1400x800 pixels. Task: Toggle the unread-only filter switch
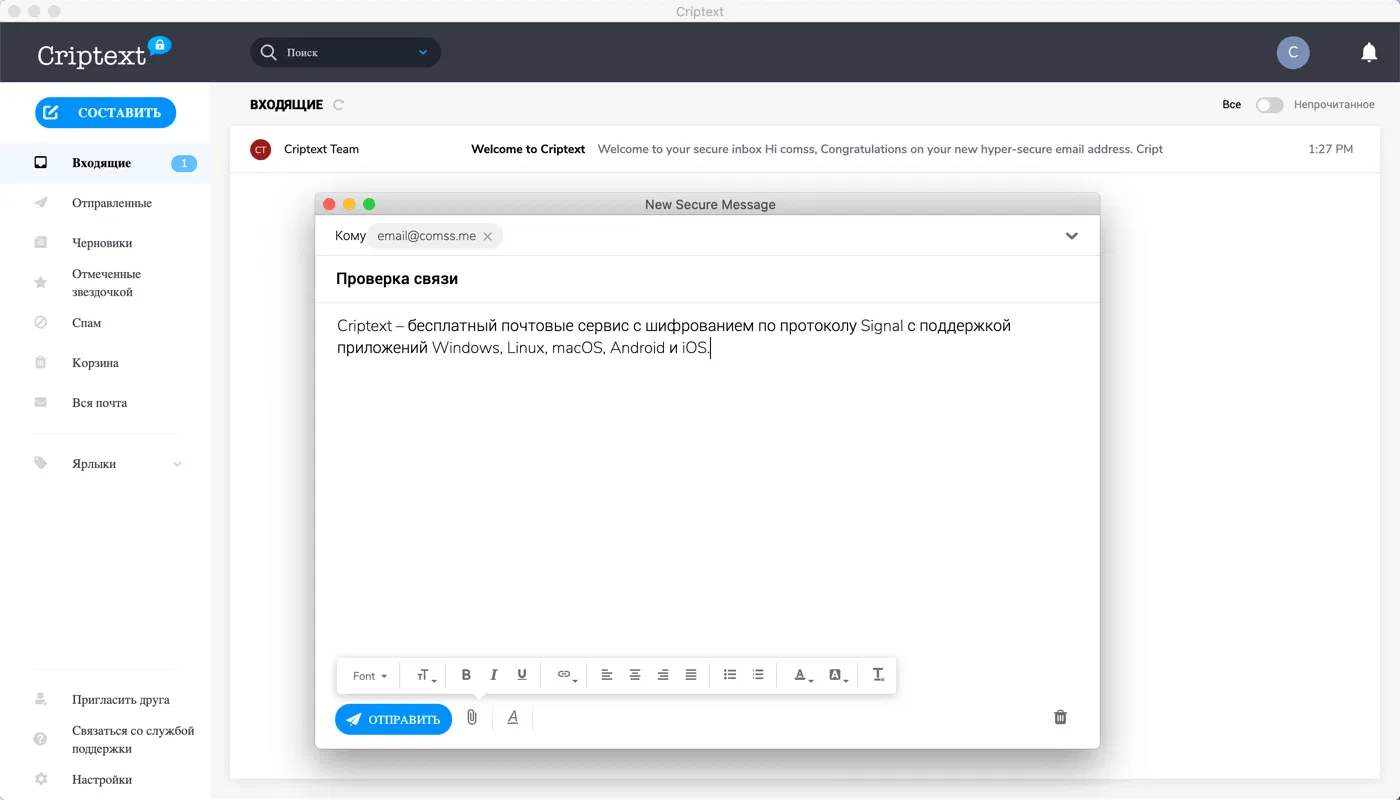click(1270, 105)
